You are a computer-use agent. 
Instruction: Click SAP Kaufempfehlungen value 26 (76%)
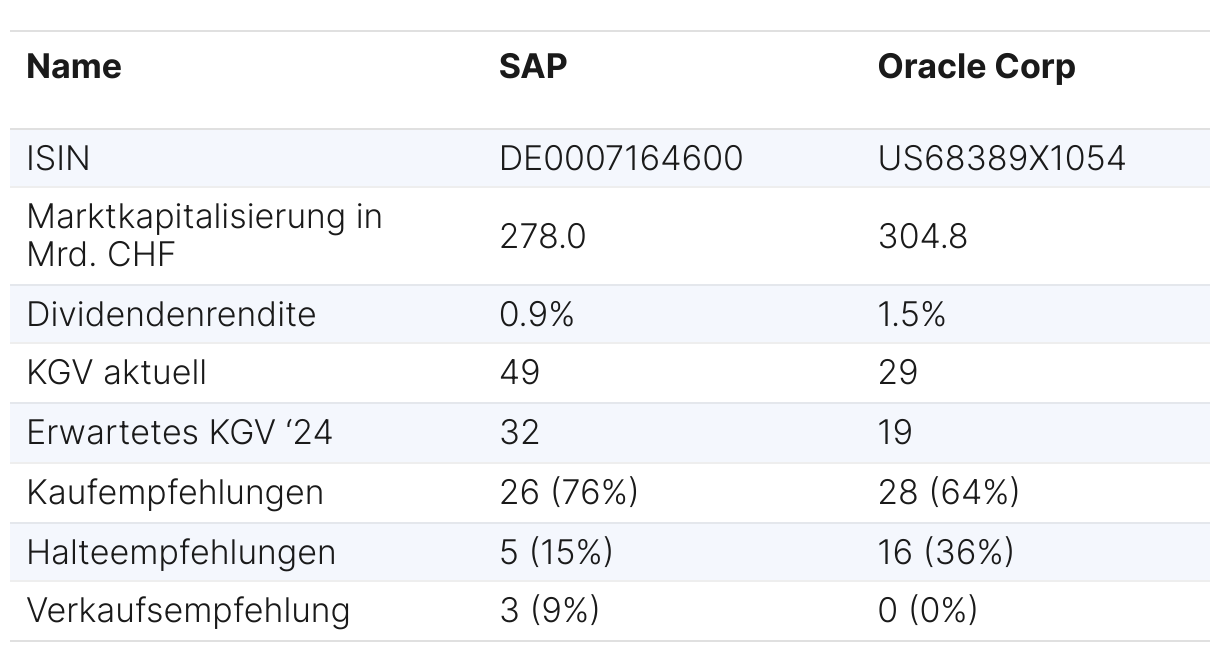pos(568,492)
